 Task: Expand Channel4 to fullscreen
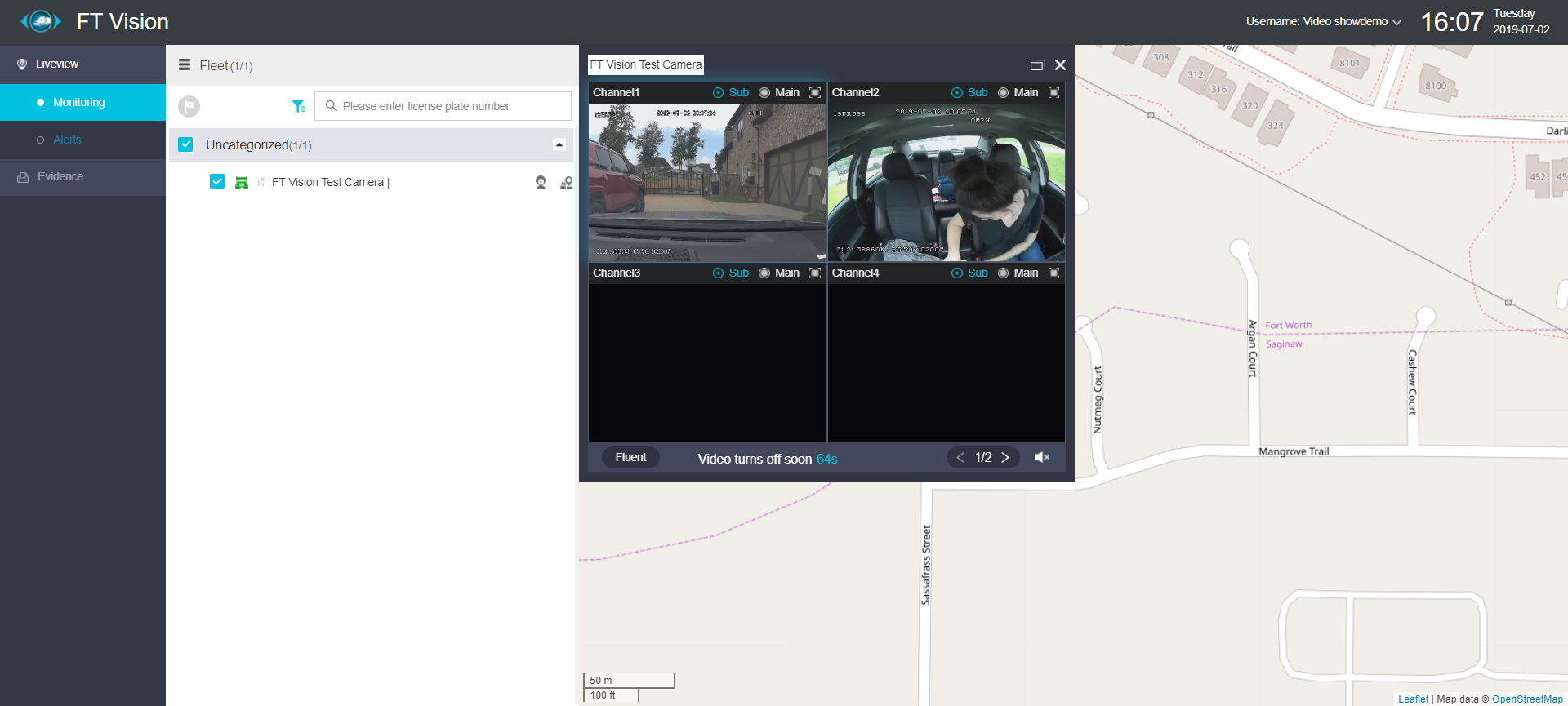point(1054,273)
